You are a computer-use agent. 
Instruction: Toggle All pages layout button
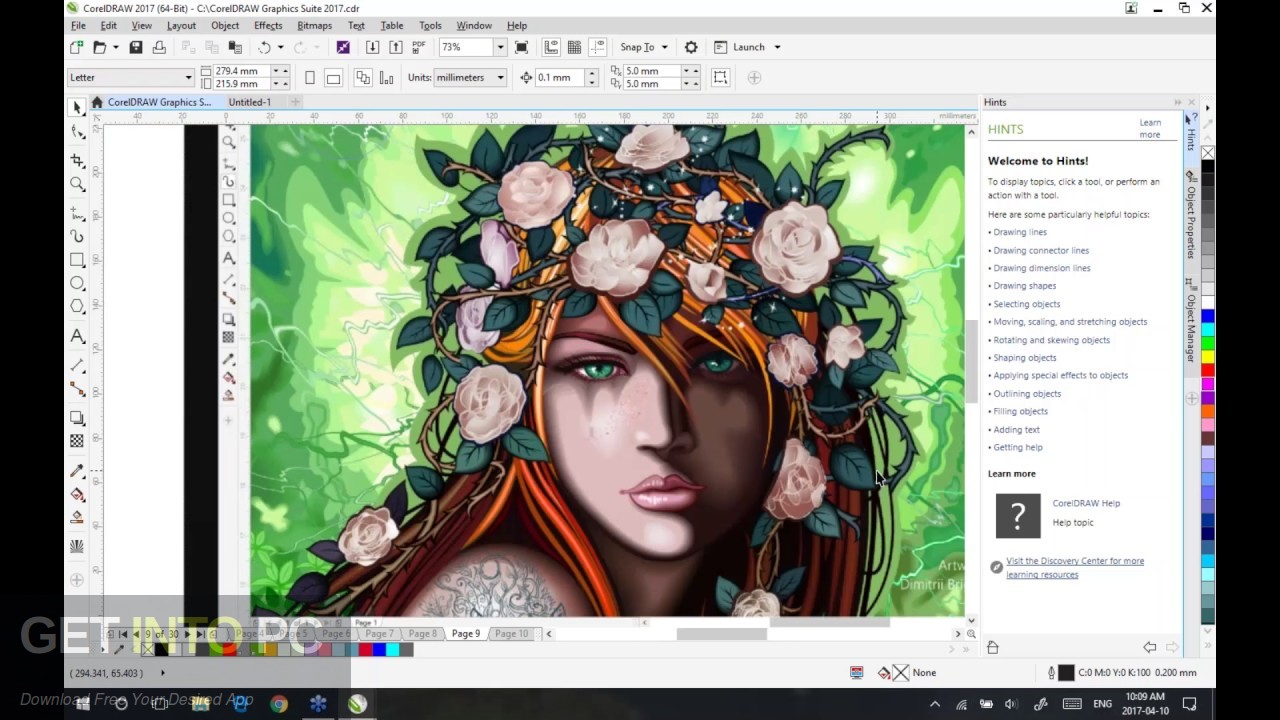click(363, 78)
